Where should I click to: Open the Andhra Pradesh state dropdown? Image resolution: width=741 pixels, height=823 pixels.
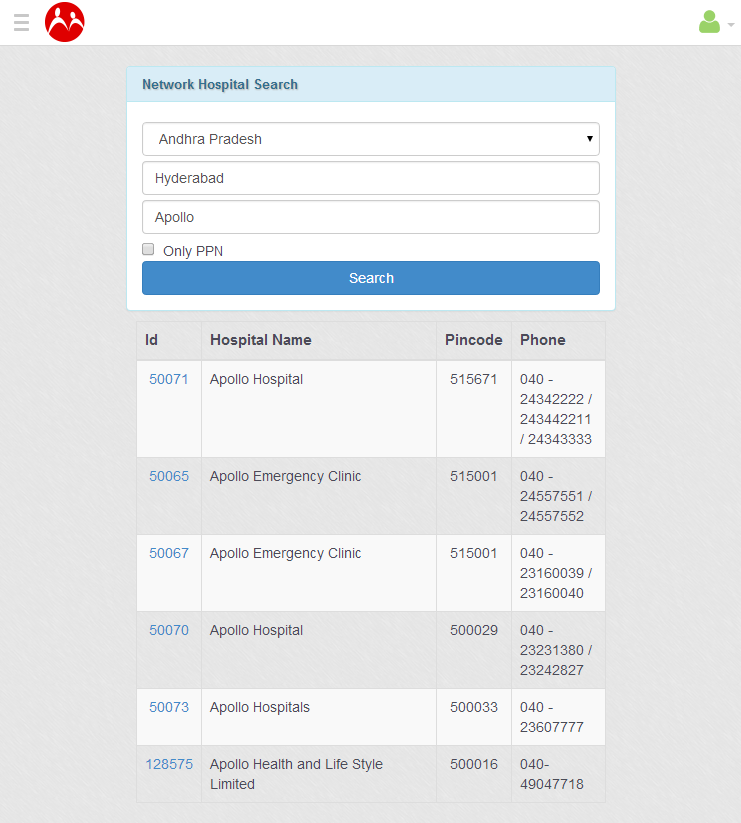(371, 139)
